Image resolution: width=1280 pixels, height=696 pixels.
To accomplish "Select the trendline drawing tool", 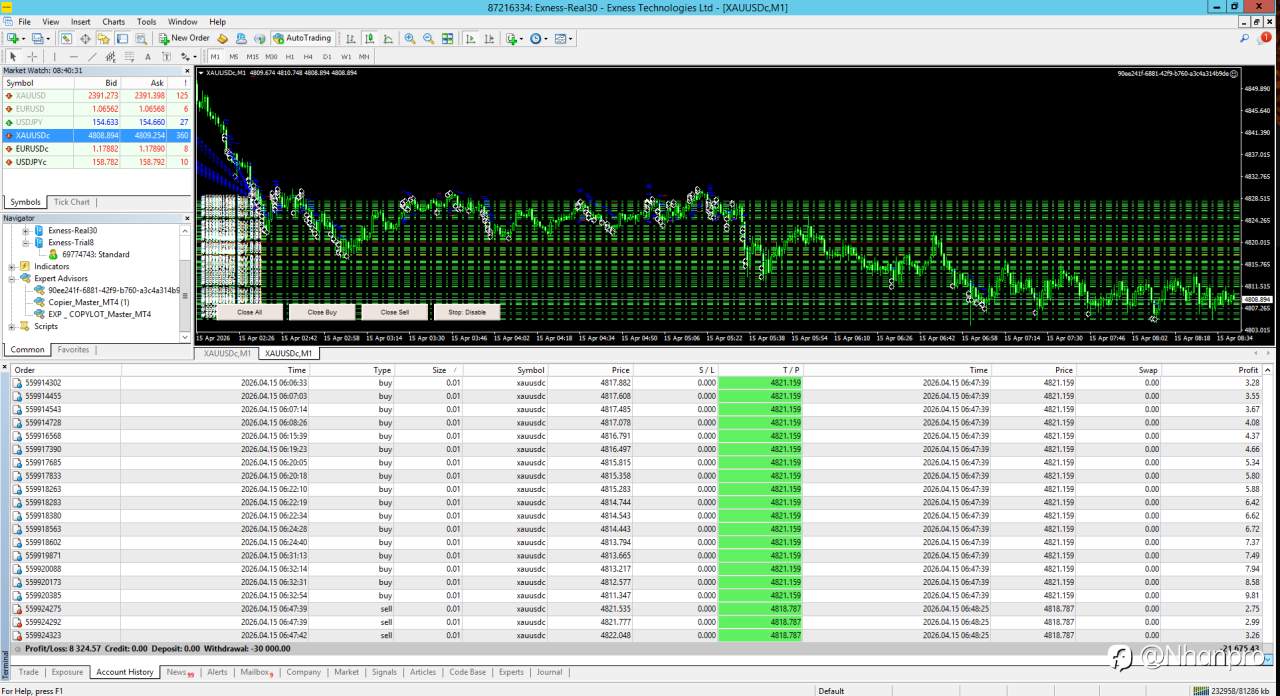I will point(92,56).
